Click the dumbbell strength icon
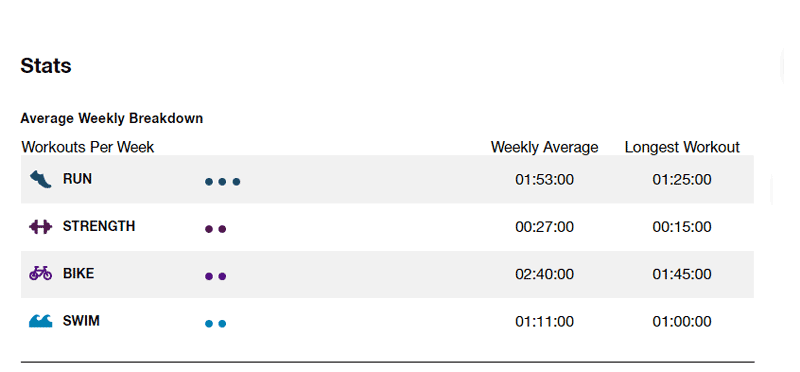 (40, 227)
